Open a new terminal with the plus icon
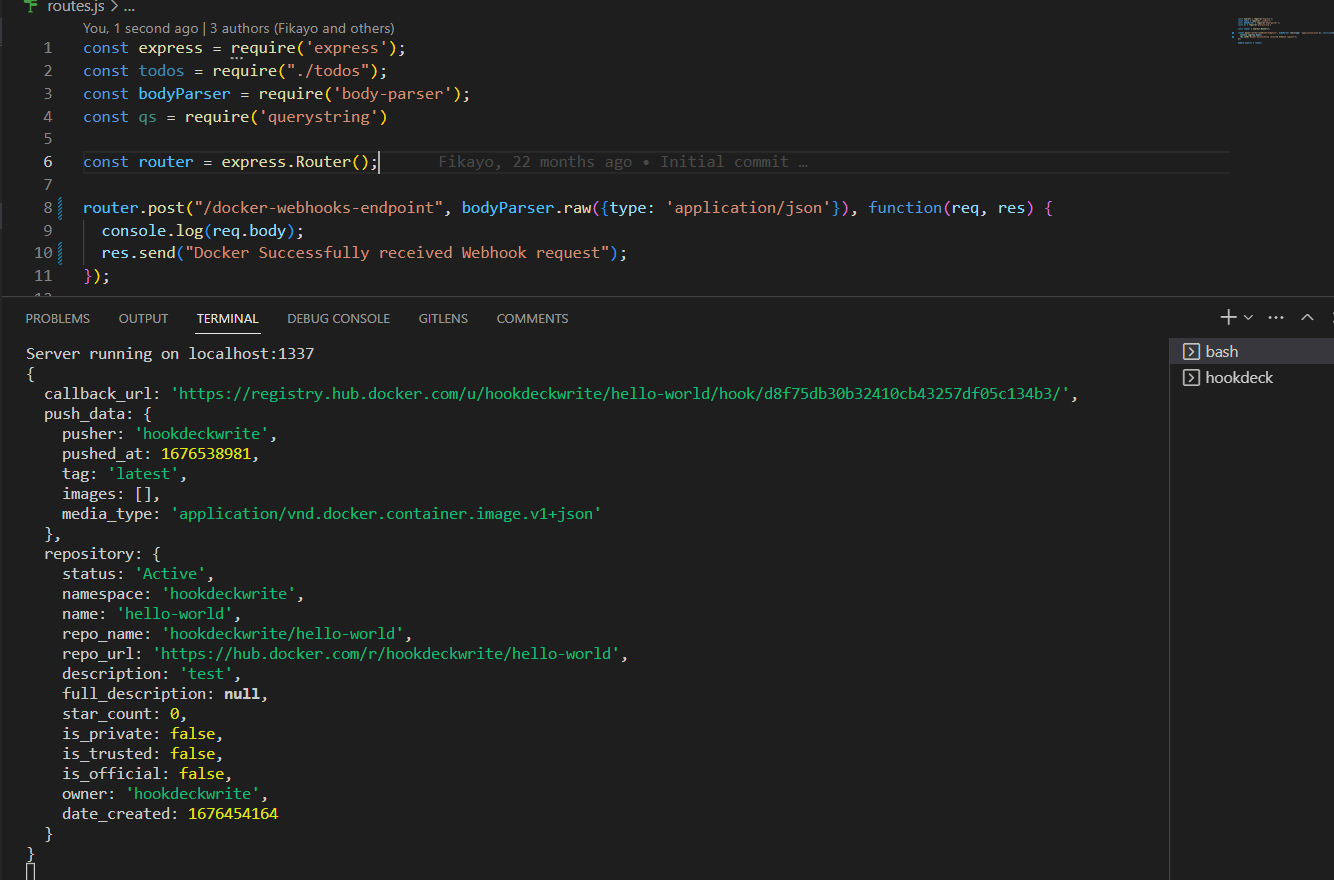 pyautogui.click(x=1227, y=317)
